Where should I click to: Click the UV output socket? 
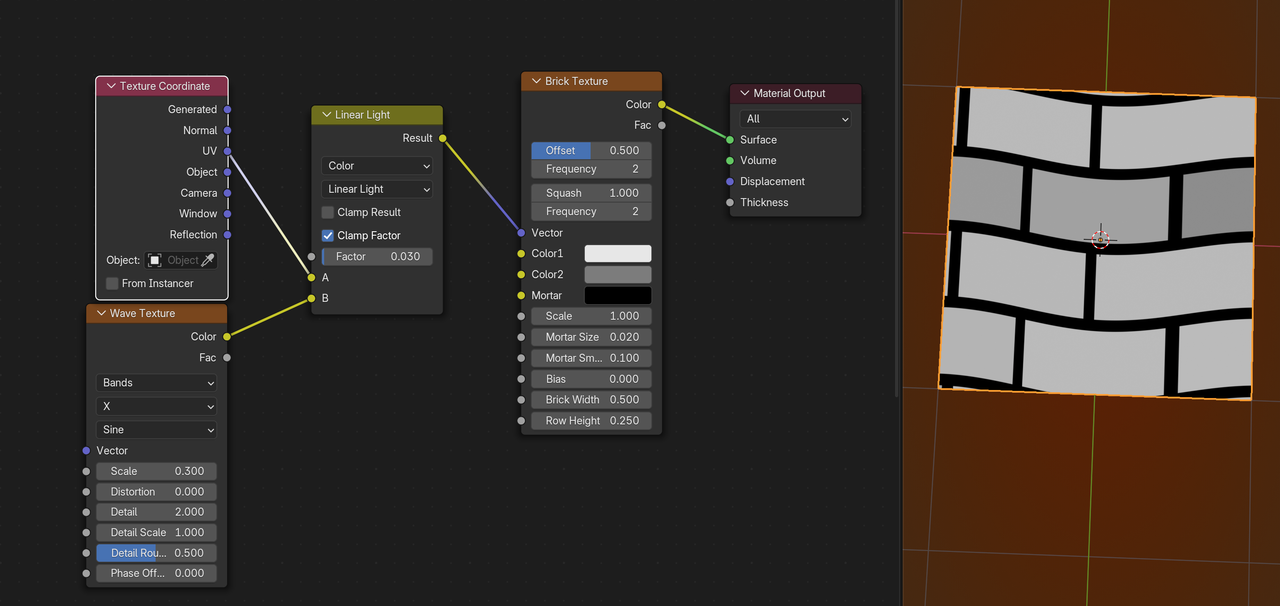(228, 151)
